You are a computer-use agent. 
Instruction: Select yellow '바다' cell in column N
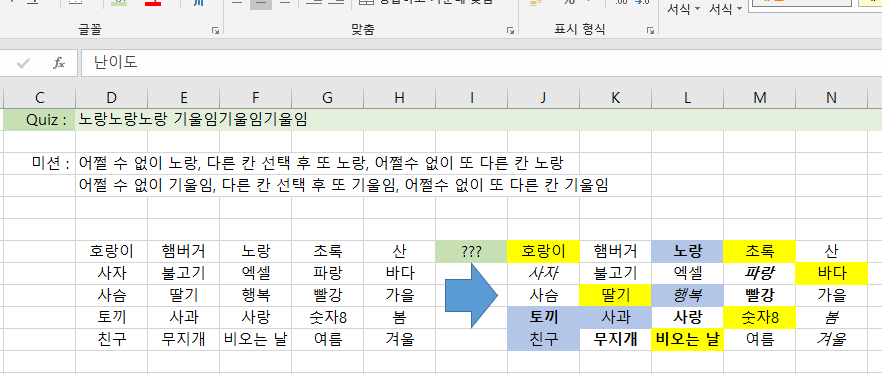click(831, 273)
